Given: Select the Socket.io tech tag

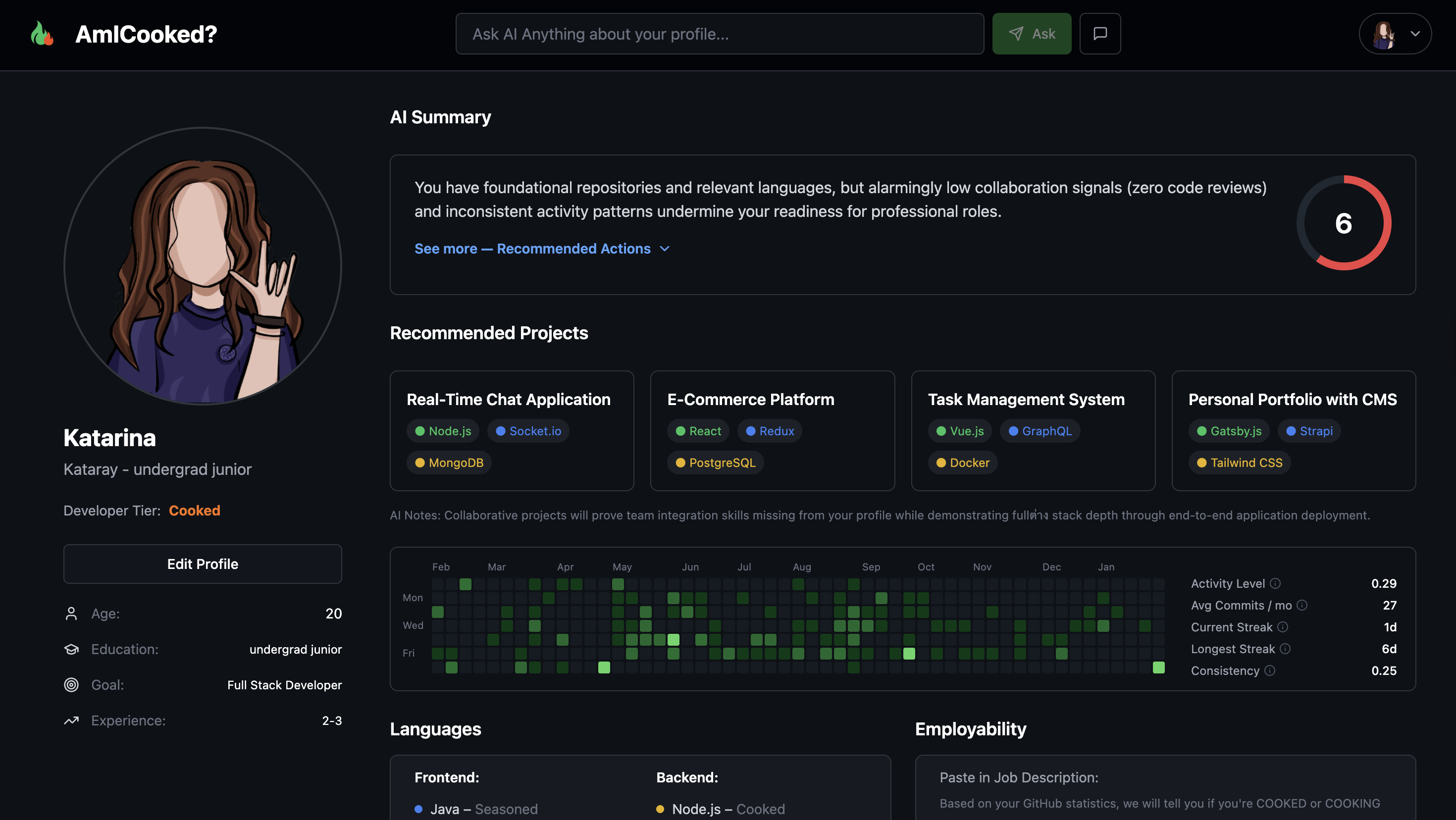Looking at the screenshot, I should [528, 431].
